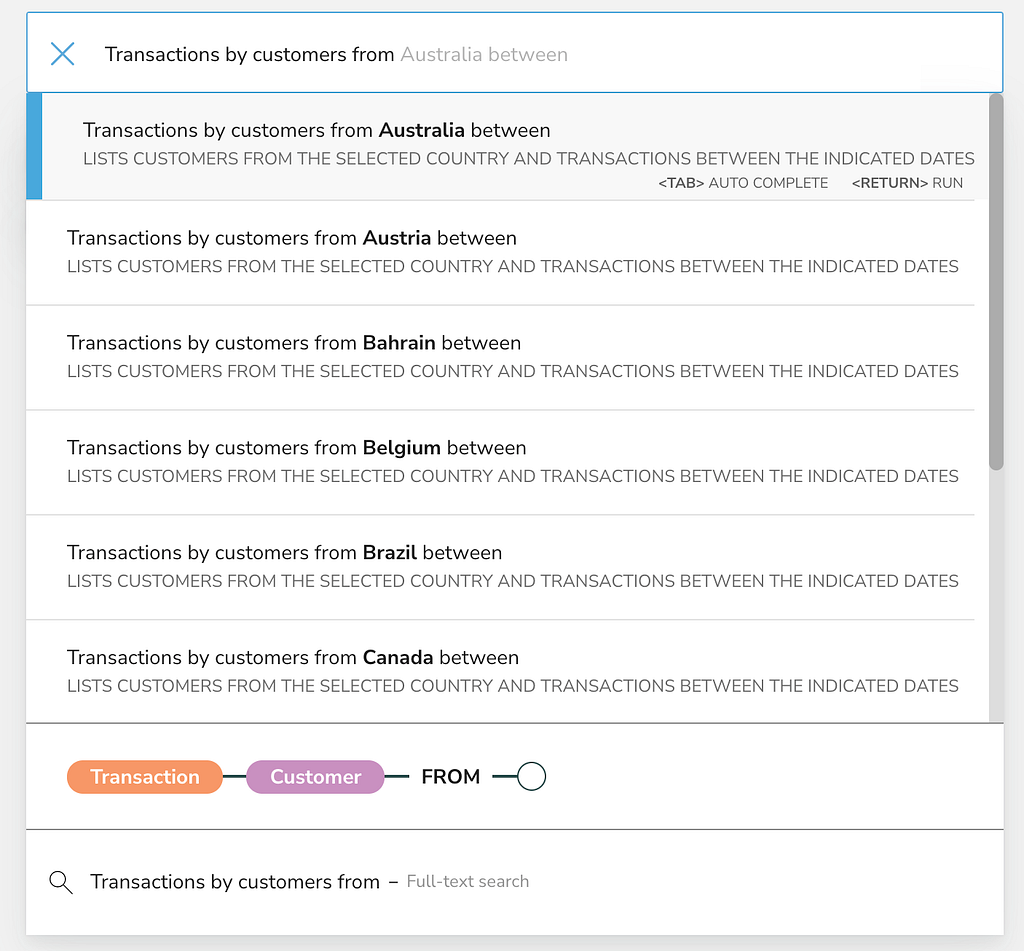
Task: Choose the Austria suggestion
Action: [292, 238]
